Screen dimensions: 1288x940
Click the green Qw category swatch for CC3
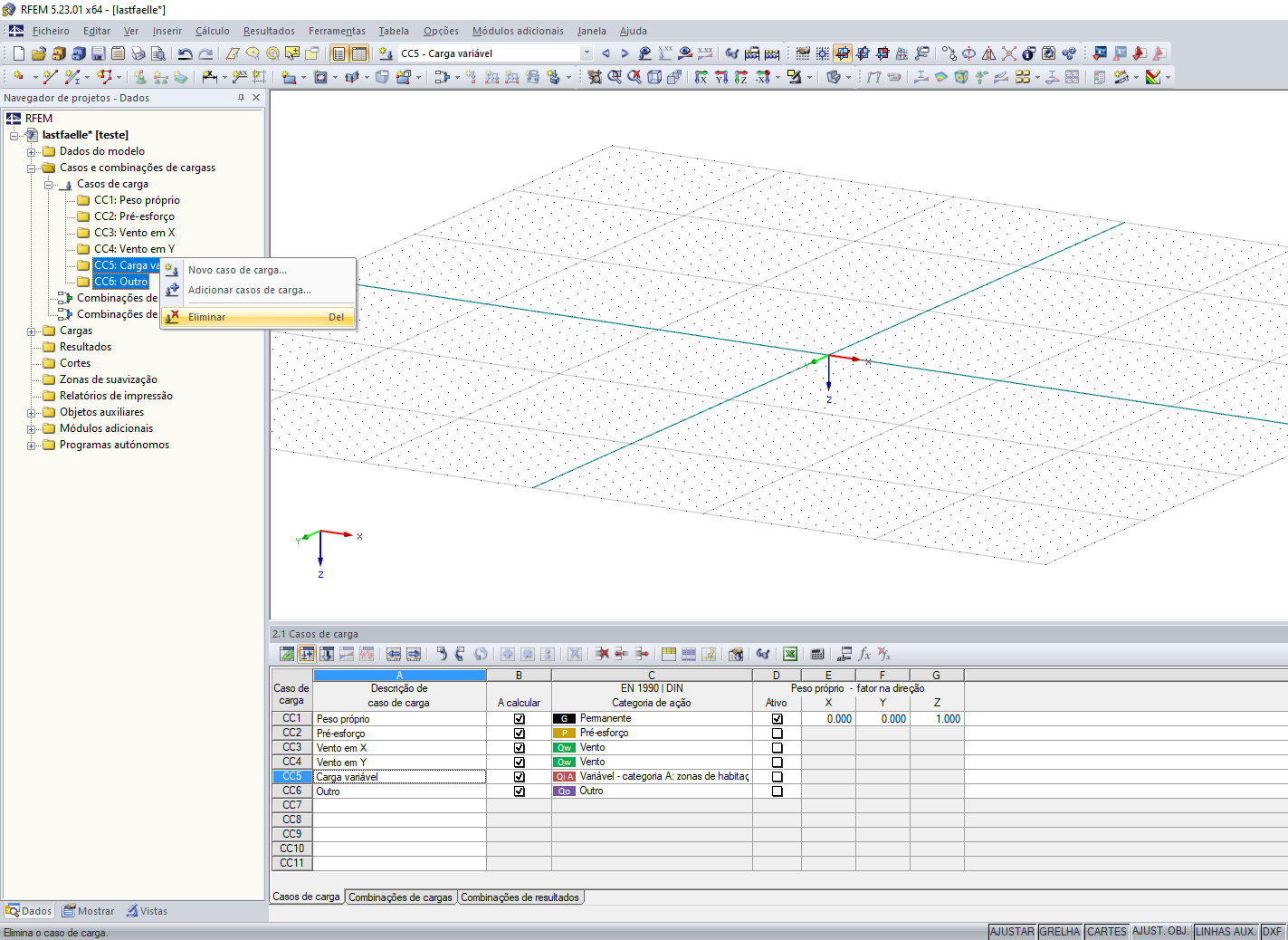564,748
